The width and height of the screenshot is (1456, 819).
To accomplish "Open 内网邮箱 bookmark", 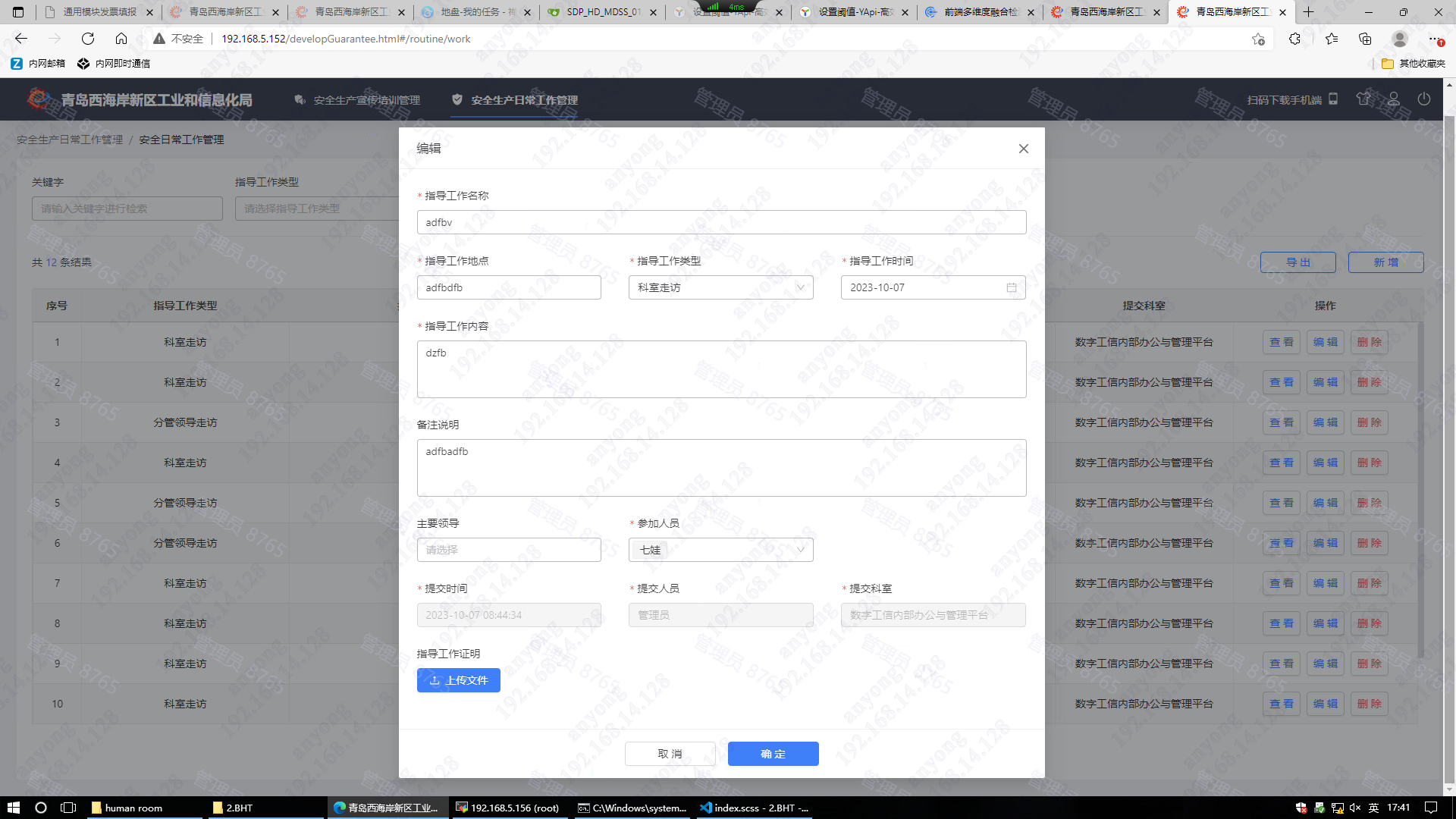I will click(x=38, y=64).
